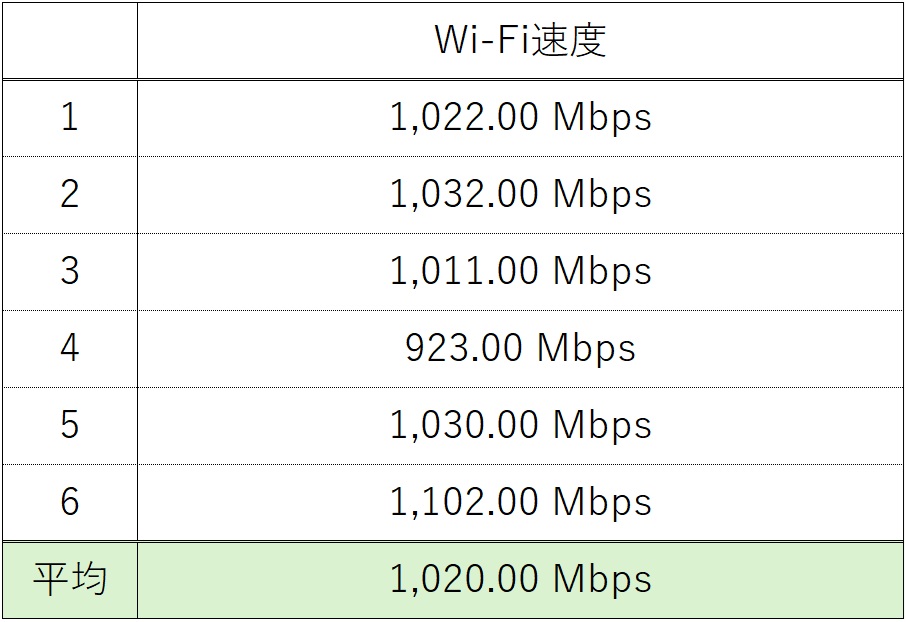Click the word Mbps in row 4
The height and width of the screenshot is (622, 906).
[586, 348]
